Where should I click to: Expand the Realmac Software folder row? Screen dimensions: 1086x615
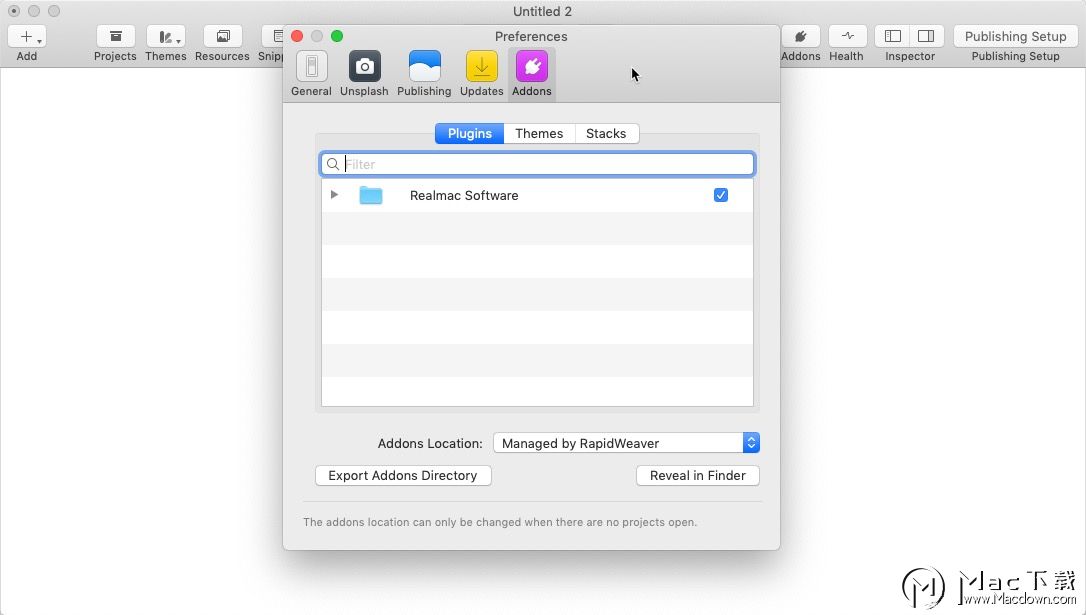click(334, 195)
